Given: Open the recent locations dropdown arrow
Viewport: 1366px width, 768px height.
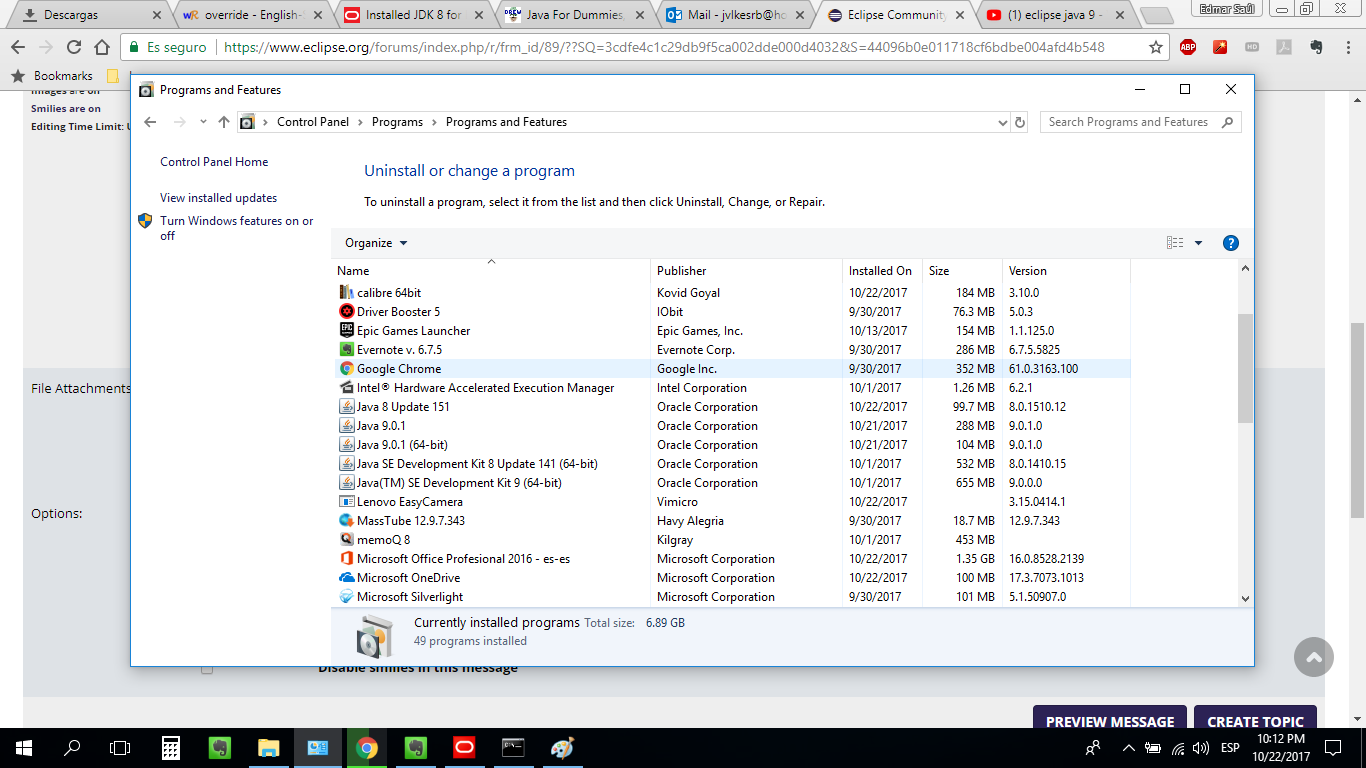Looking at the screenshot, I should (x=203, y=122).
